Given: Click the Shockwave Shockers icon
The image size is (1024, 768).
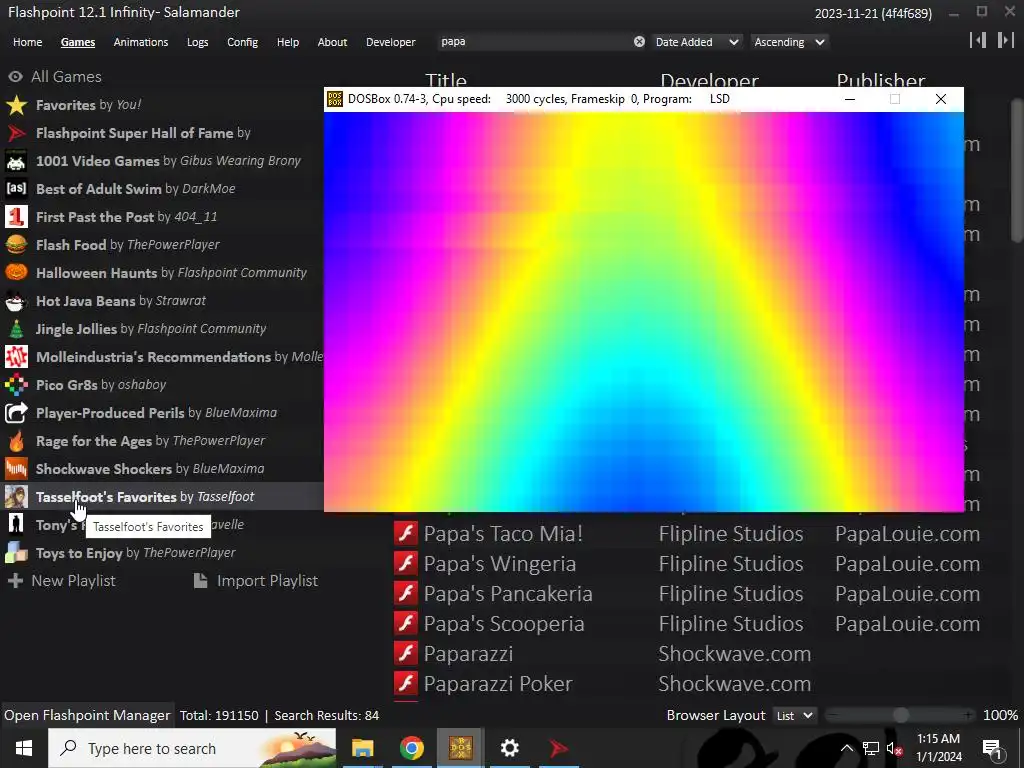Looking at the screenshot, I should pyautogui.click(x=16, y=469).
